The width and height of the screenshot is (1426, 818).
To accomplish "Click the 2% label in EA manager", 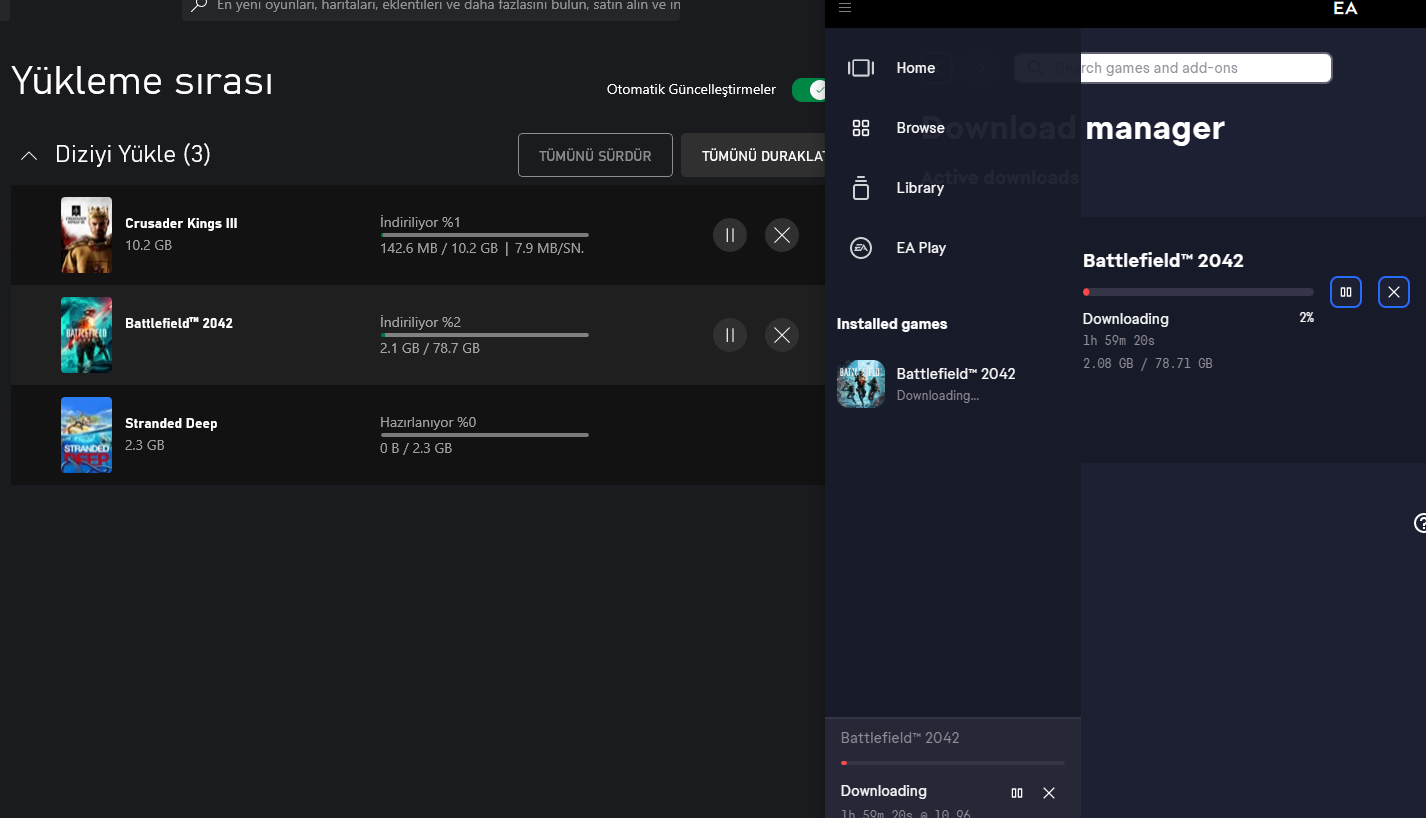I will pos(1306,318).
